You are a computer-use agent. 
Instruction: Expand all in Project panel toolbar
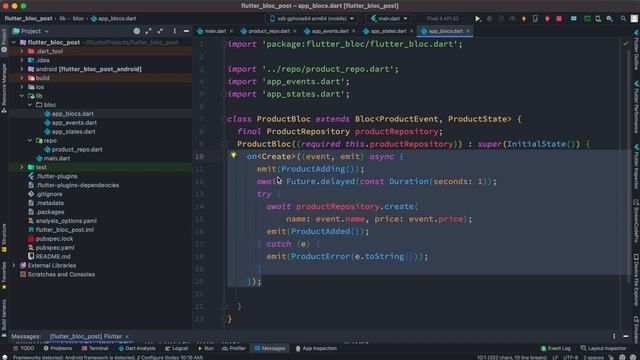(x=148, y=31)
